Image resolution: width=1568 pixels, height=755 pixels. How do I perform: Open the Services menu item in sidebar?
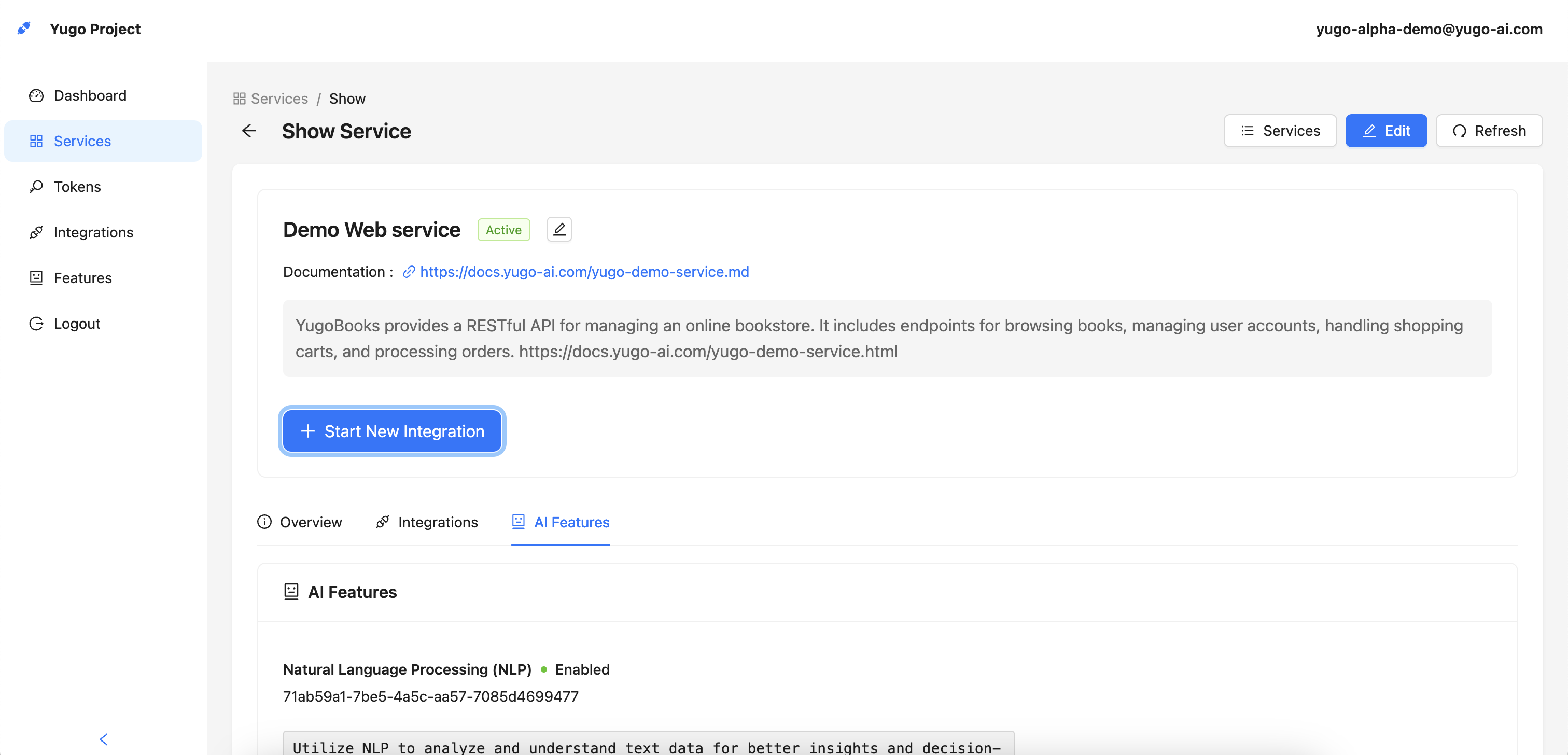82,141
